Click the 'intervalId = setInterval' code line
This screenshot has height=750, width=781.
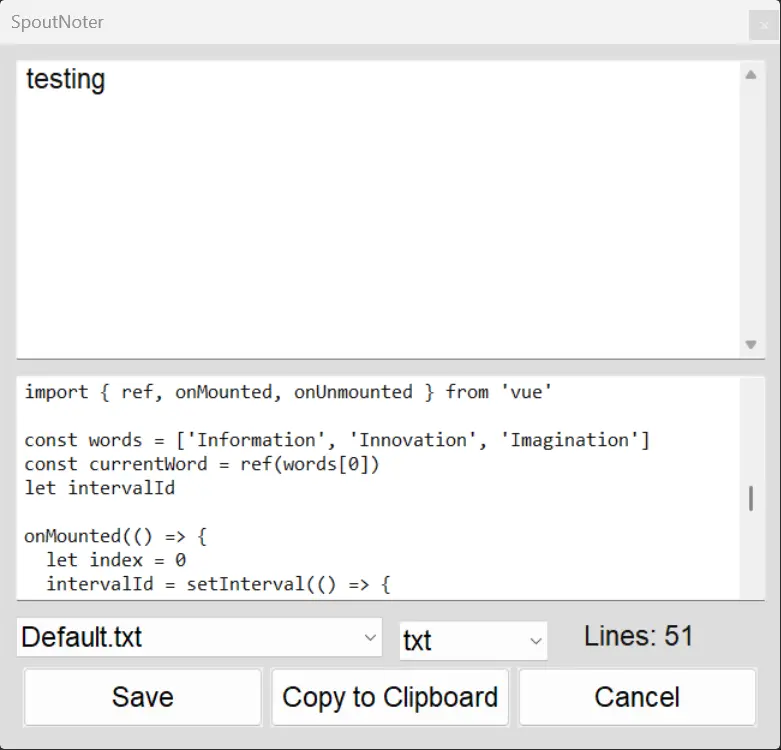(218, 584)
